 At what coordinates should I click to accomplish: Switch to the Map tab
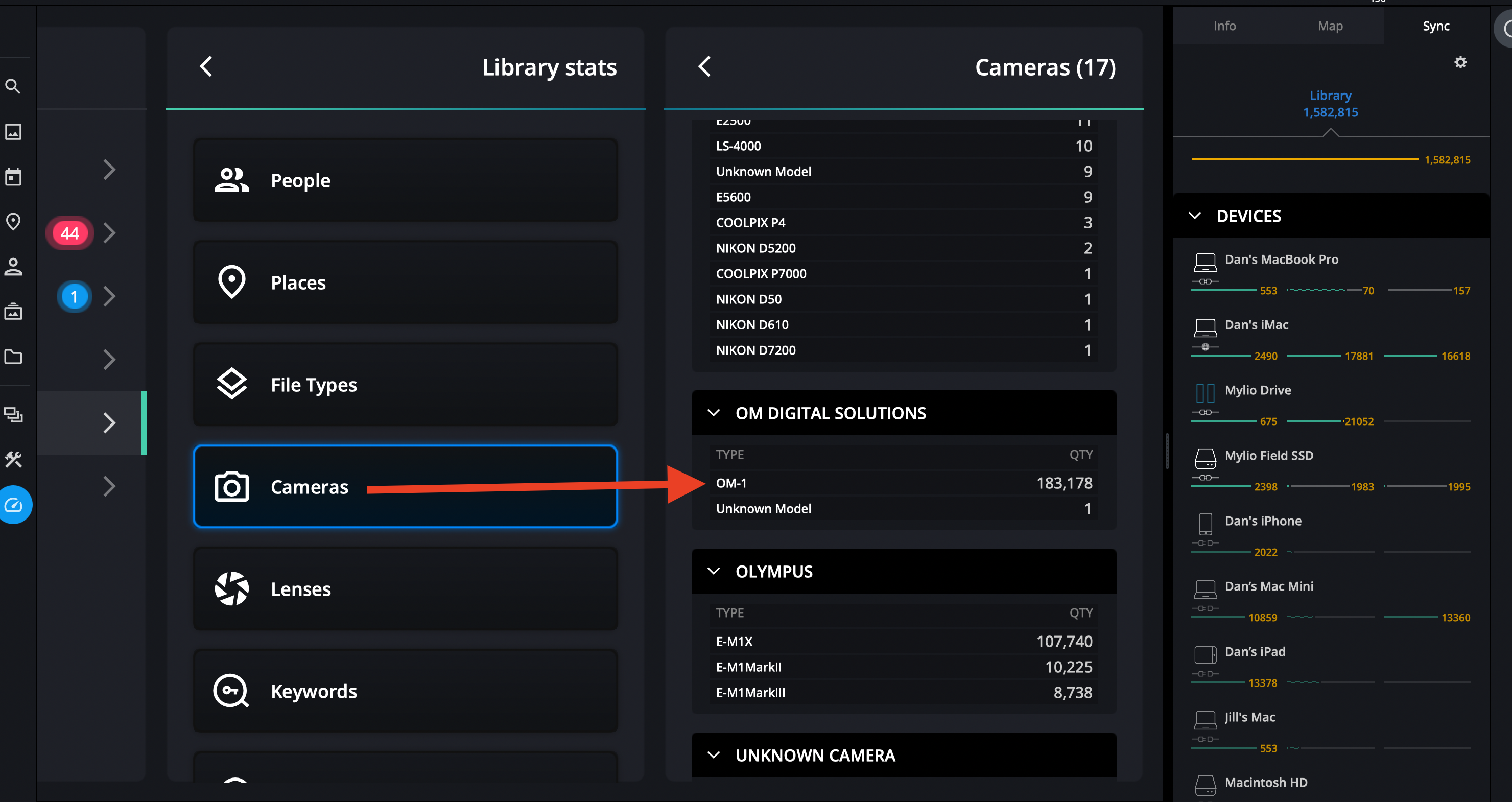pyautogui.click(x=1330, y=26)
